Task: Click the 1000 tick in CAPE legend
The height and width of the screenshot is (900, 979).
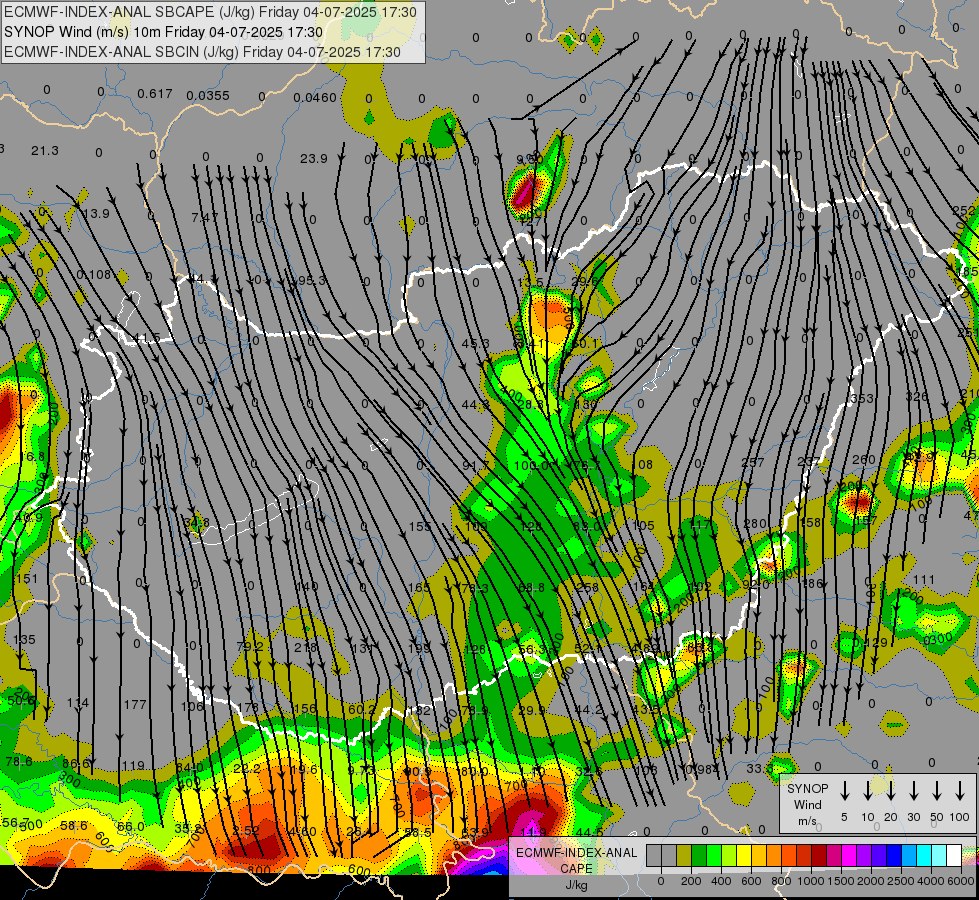Action: point(810,881)
